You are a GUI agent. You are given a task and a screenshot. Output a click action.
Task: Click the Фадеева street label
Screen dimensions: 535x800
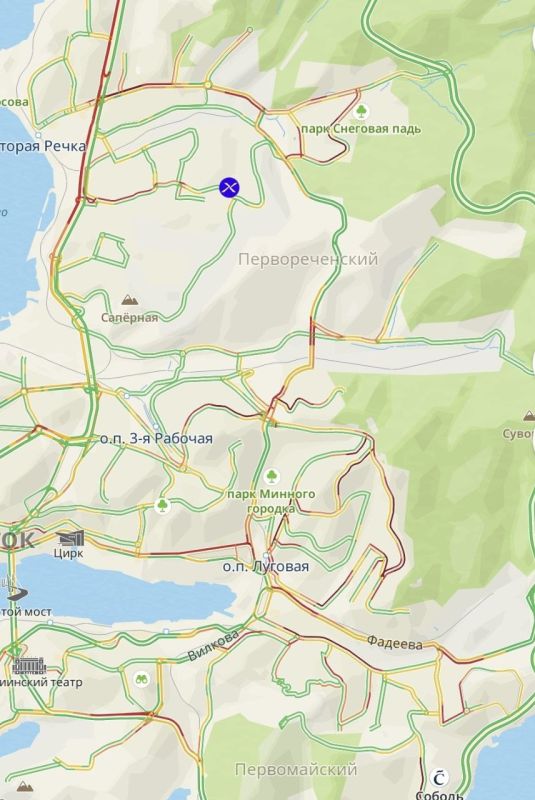[395, 643]
